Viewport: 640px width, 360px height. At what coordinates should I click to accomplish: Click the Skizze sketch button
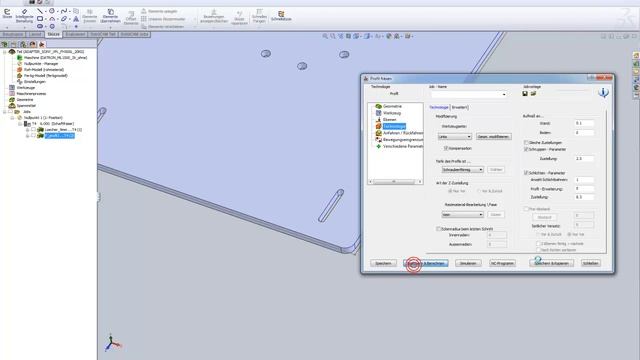click(7, 14)
